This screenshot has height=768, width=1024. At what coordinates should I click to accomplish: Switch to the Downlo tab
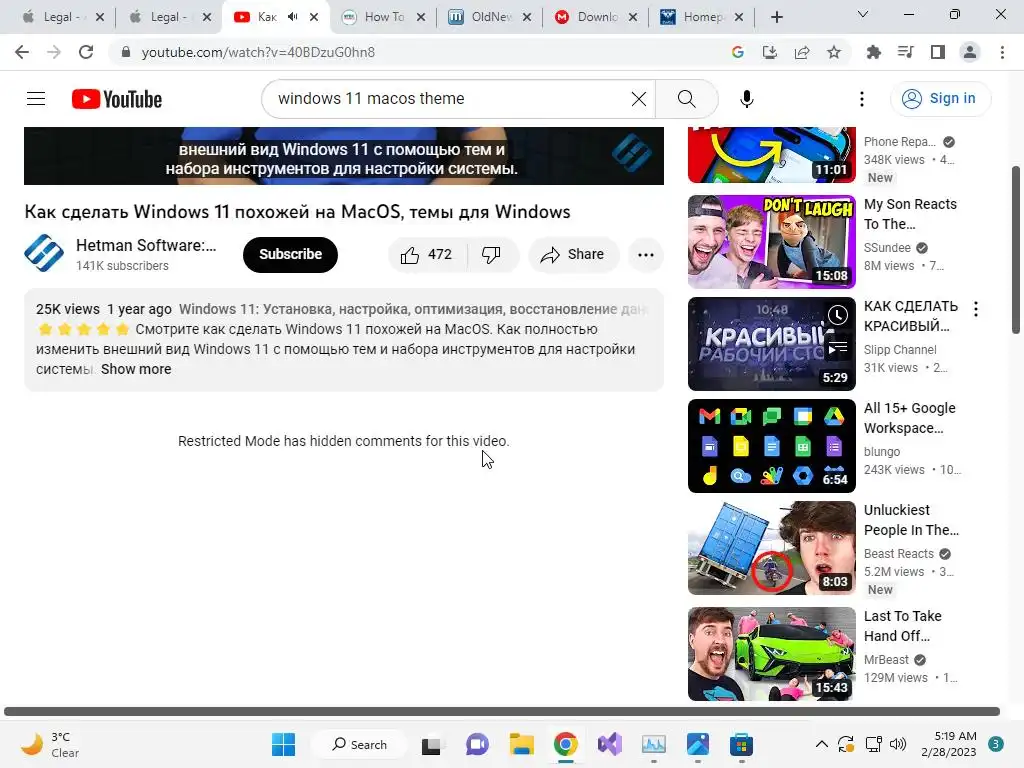[x=595, y=17]
